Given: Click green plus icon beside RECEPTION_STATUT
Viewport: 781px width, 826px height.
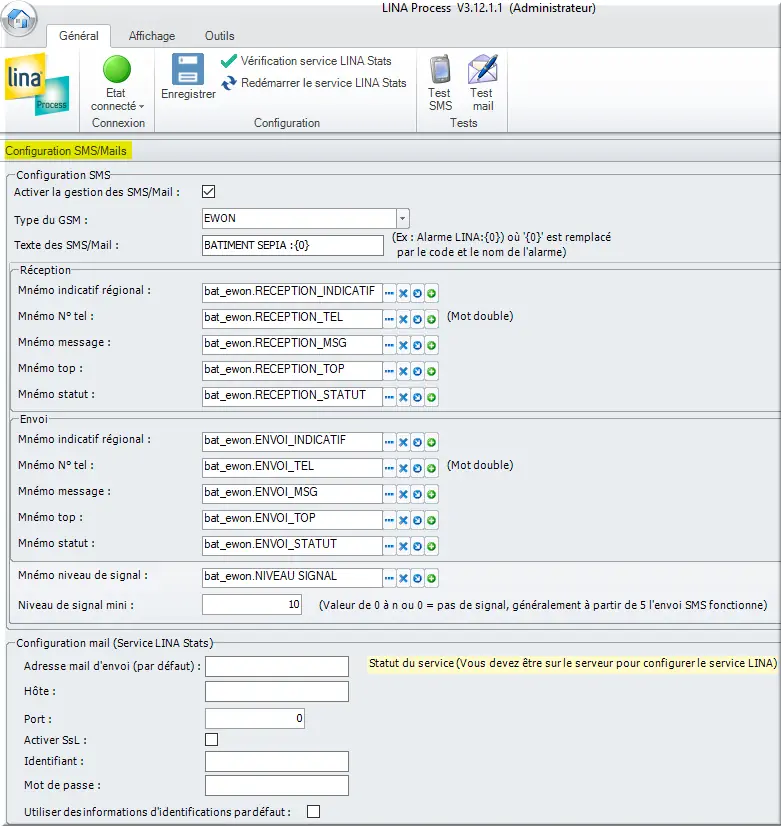Looking at the screenshot, I should [x=431, y=397].
